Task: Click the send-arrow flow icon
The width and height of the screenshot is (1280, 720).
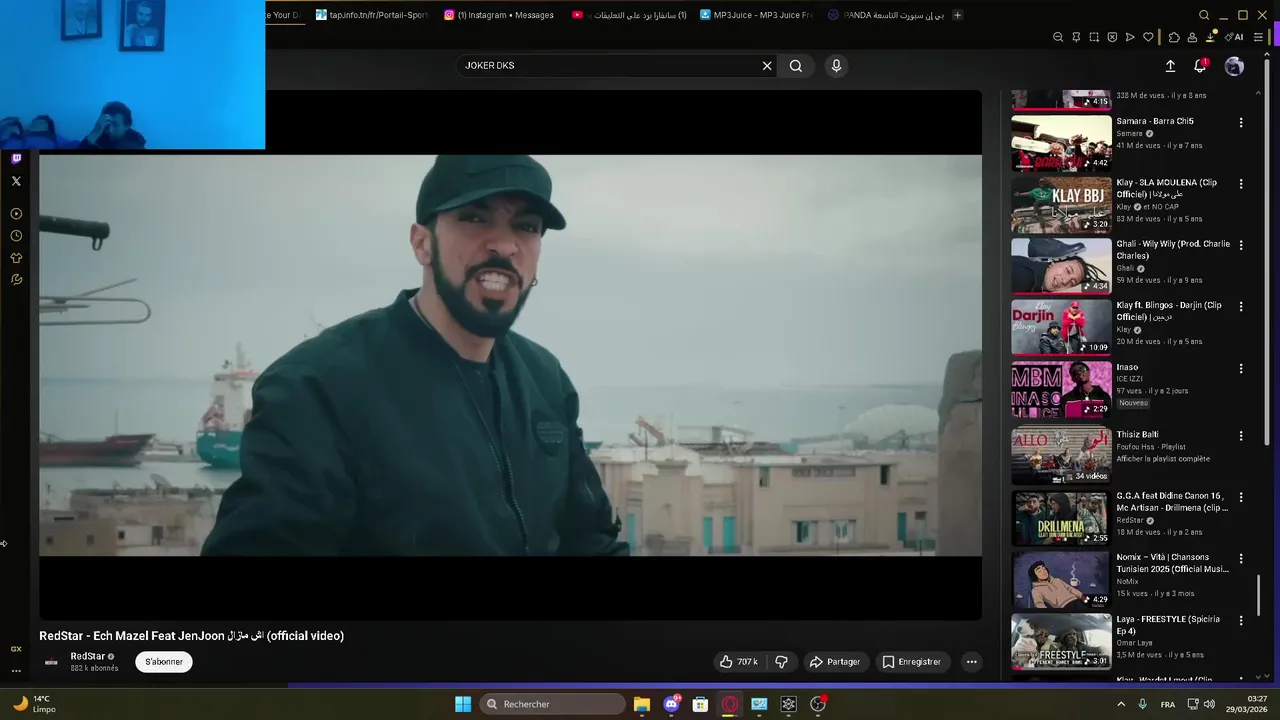Action: [1130, 37]
